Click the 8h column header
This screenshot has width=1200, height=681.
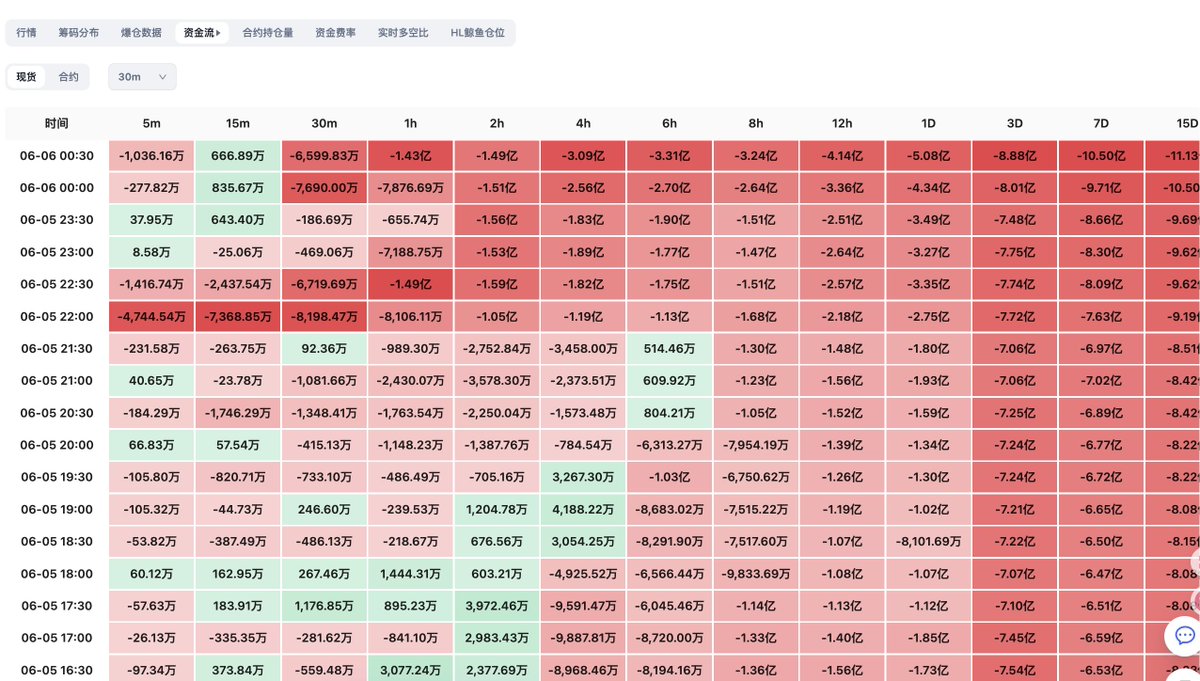tap(756, 124)
